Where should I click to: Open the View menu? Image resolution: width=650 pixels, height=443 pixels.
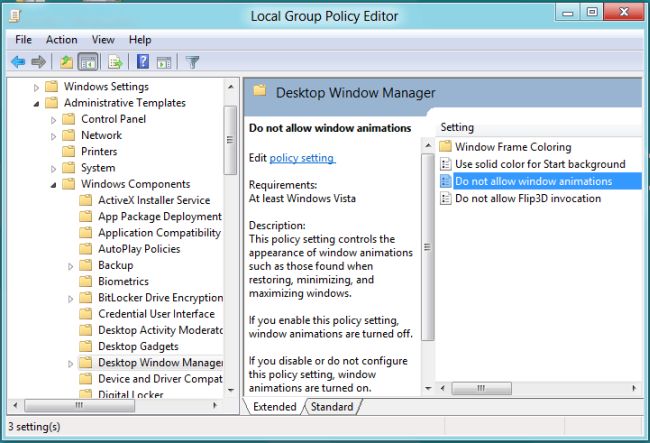[103, 40]
